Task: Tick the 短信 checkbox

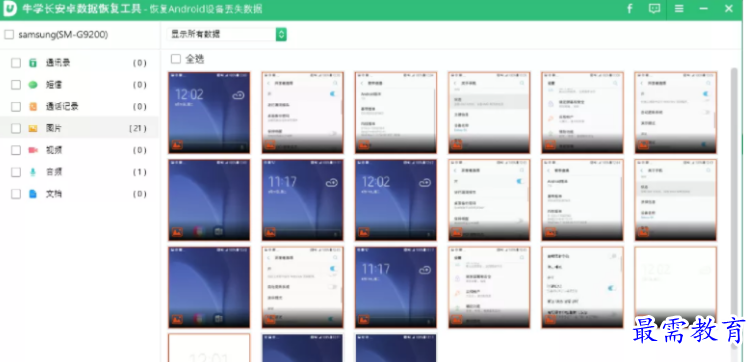Action: (x=16, y=85)
